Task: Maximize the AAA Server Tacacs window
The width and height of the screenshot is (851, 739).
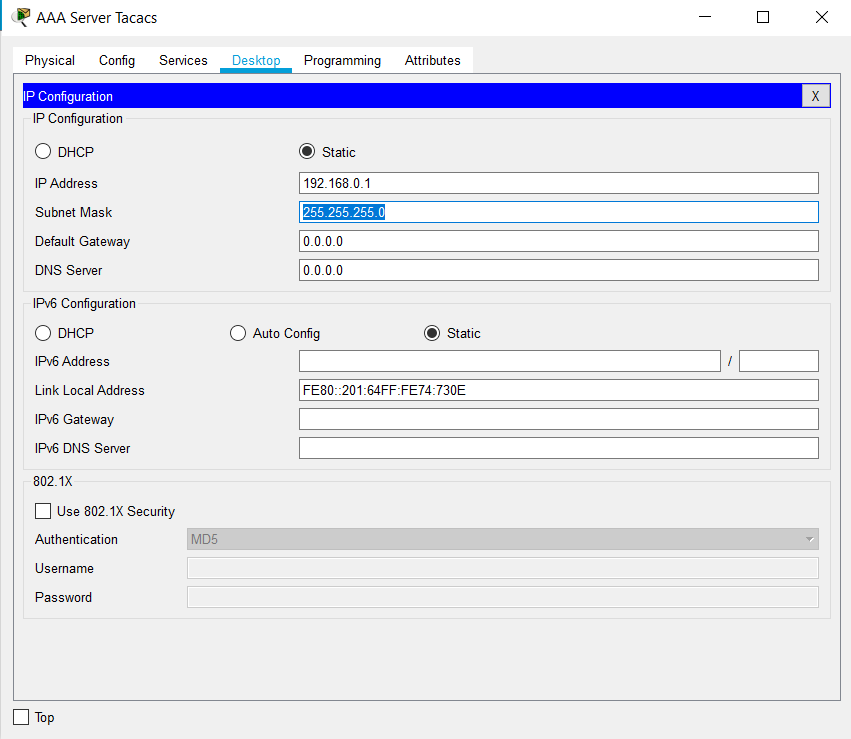Action: pyautogui.click(x=763, y=17)
